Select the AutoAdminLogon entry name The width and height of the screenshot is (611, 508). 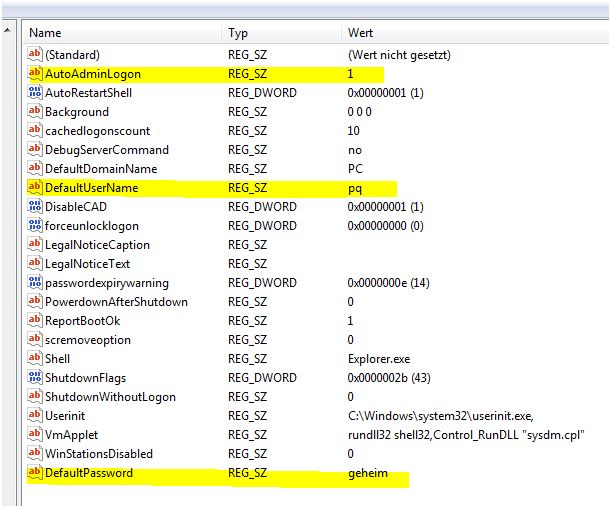click(93, 74)
